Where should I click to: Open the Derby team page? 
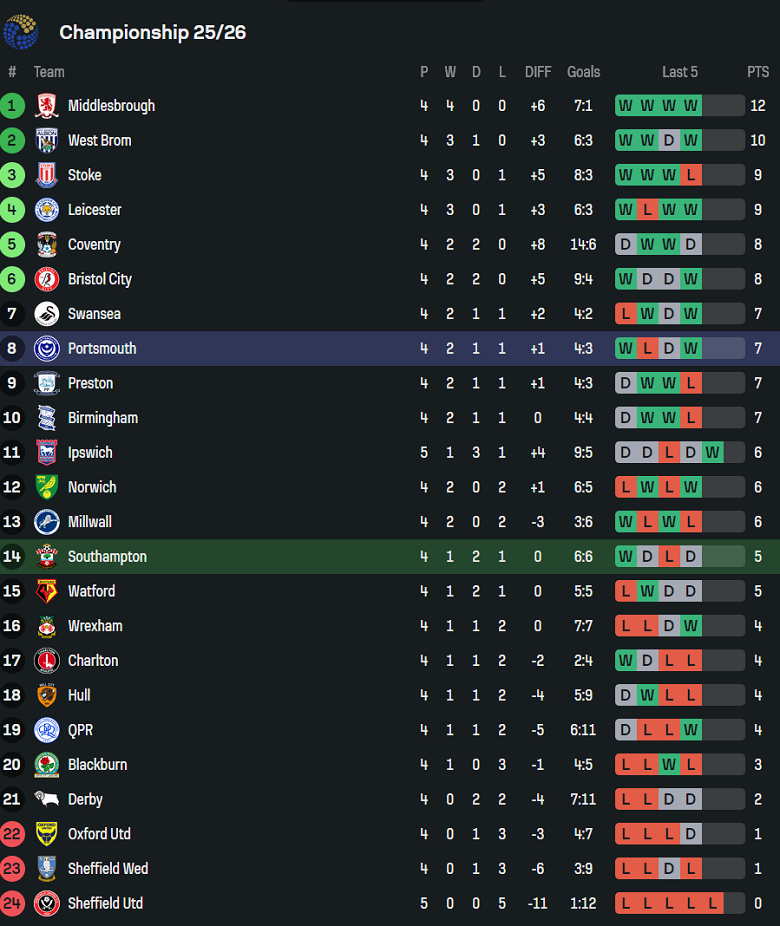click(x=84, y=799)
